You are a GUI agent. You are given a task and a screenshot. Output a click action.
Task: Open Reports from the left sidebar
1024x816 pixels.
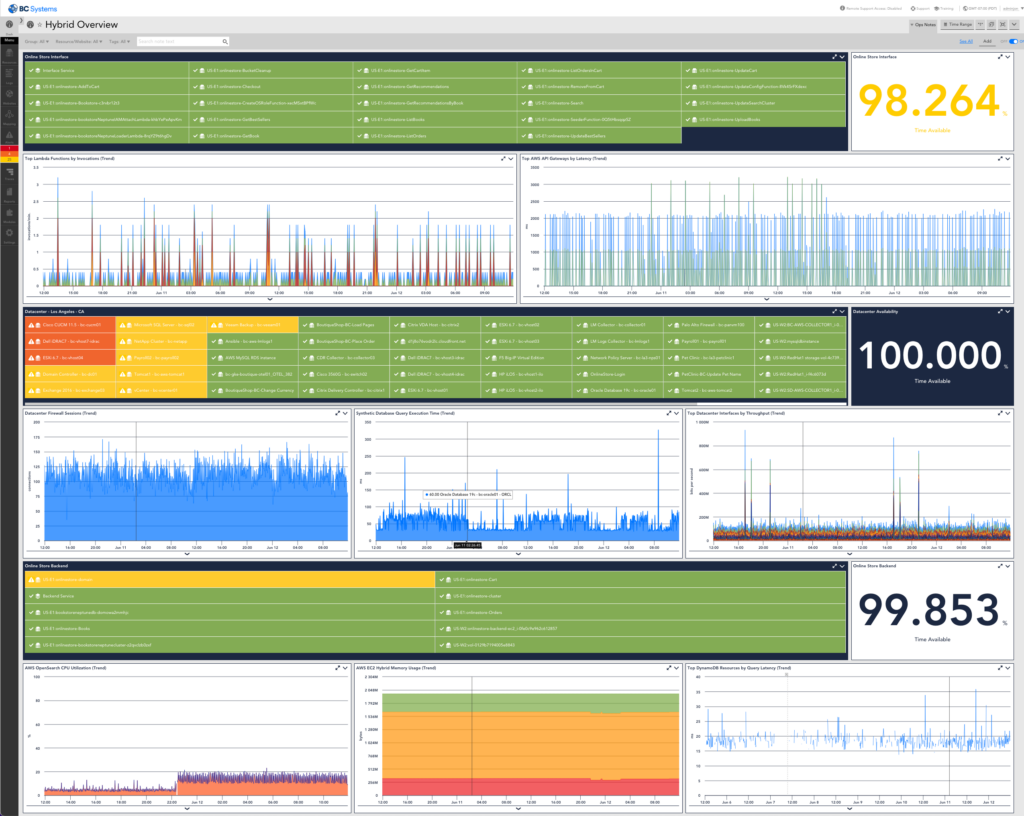[x=9, y=190]
